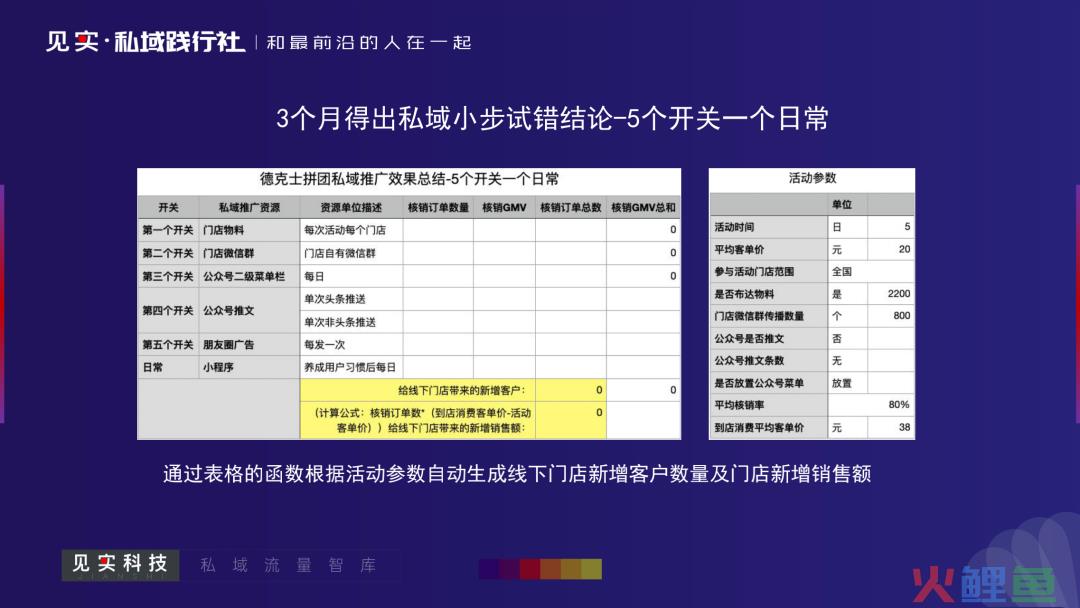The height and width of the screenshot is (608, 1080).
Task: Click the value '5' for 活动时间
Action: tap(891, 227)
